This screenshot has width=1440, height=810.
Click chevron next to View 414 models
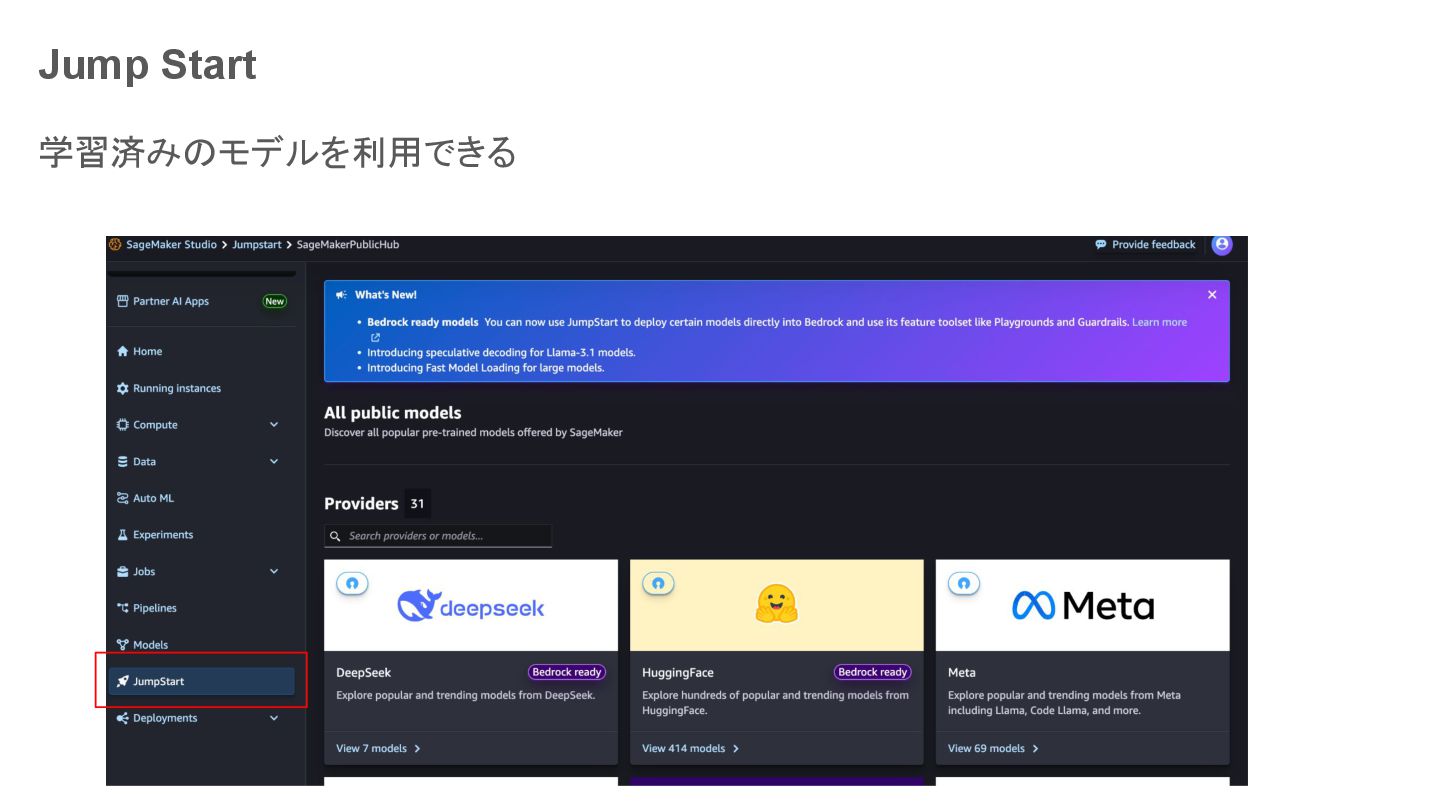pyautogui.click(x=736, y=749)
